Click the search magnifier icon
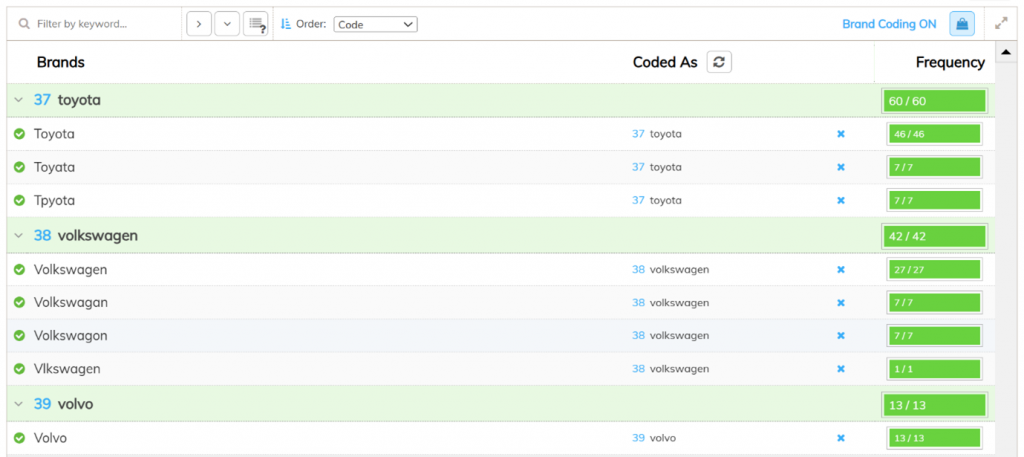The width and height of the screenshot is (1024, 457). click(x=24, y=24)
